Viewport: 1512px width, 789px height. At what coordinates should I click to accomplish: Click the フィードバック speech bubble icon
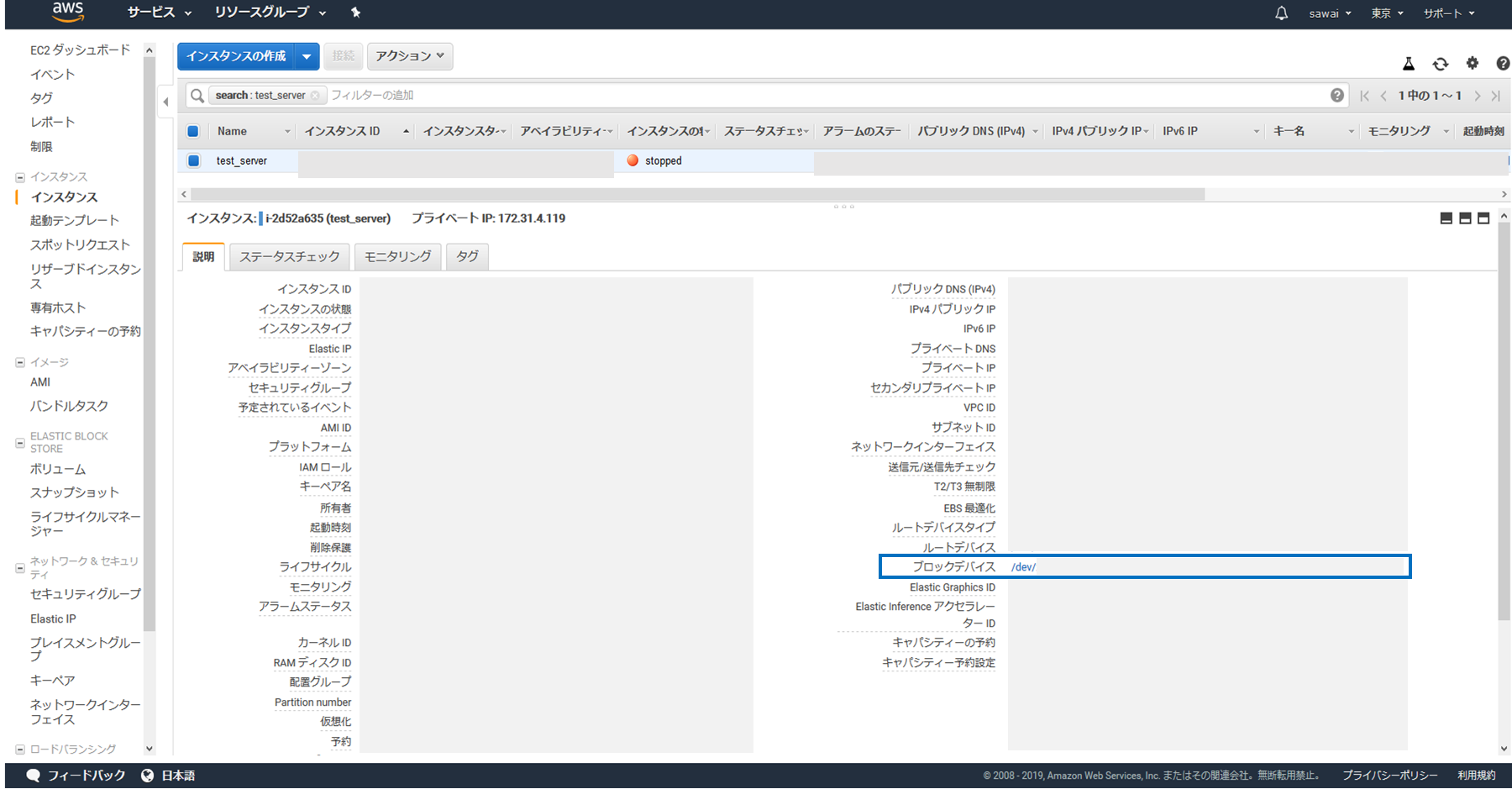click(34, 775)
